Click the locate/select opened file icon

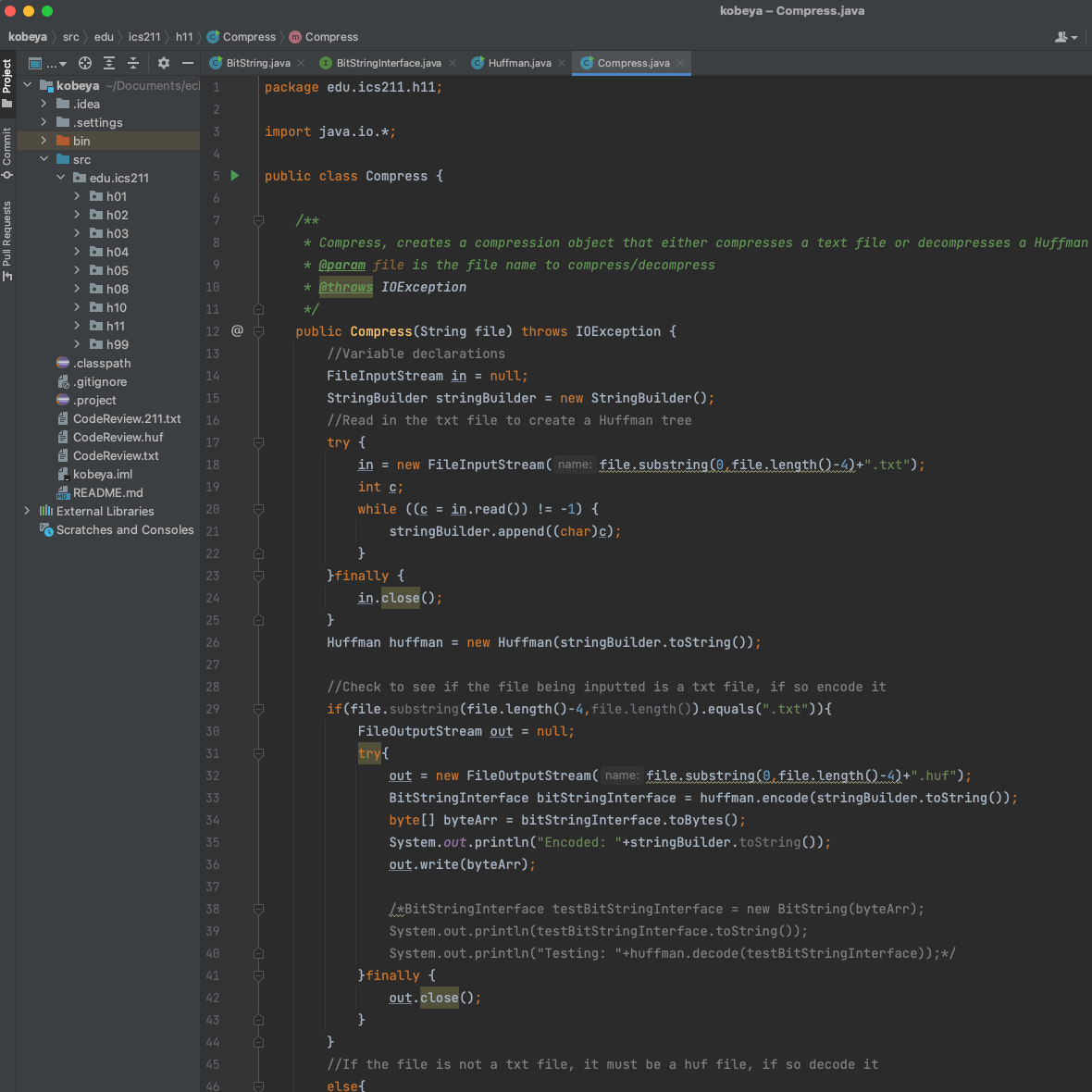pyautogui.click(x=85, y=63)
